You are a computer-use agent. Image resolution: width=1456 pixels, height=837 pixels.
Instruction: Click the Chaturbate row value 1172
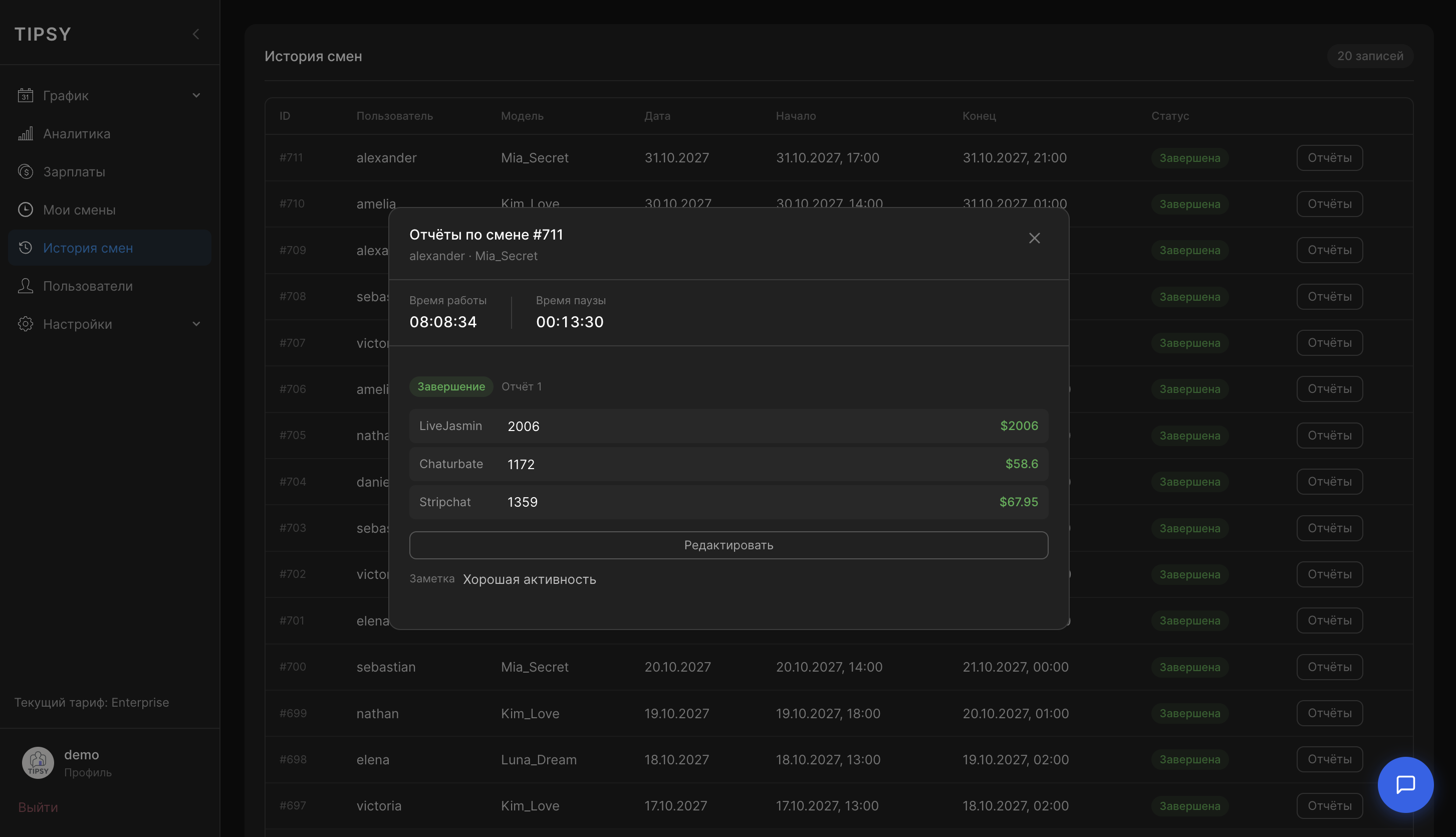pos(521,464)
